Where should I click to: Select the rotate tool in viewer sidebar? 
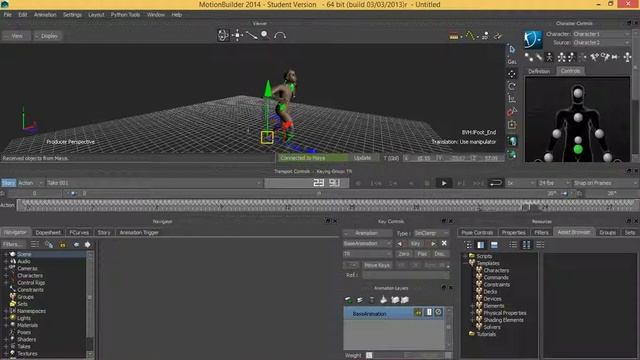click(x=512, y=87)
